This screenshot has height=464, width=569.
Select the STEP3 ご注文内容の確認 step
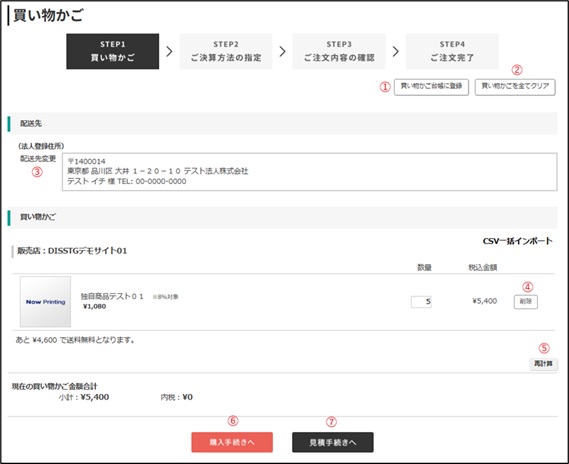339,51
